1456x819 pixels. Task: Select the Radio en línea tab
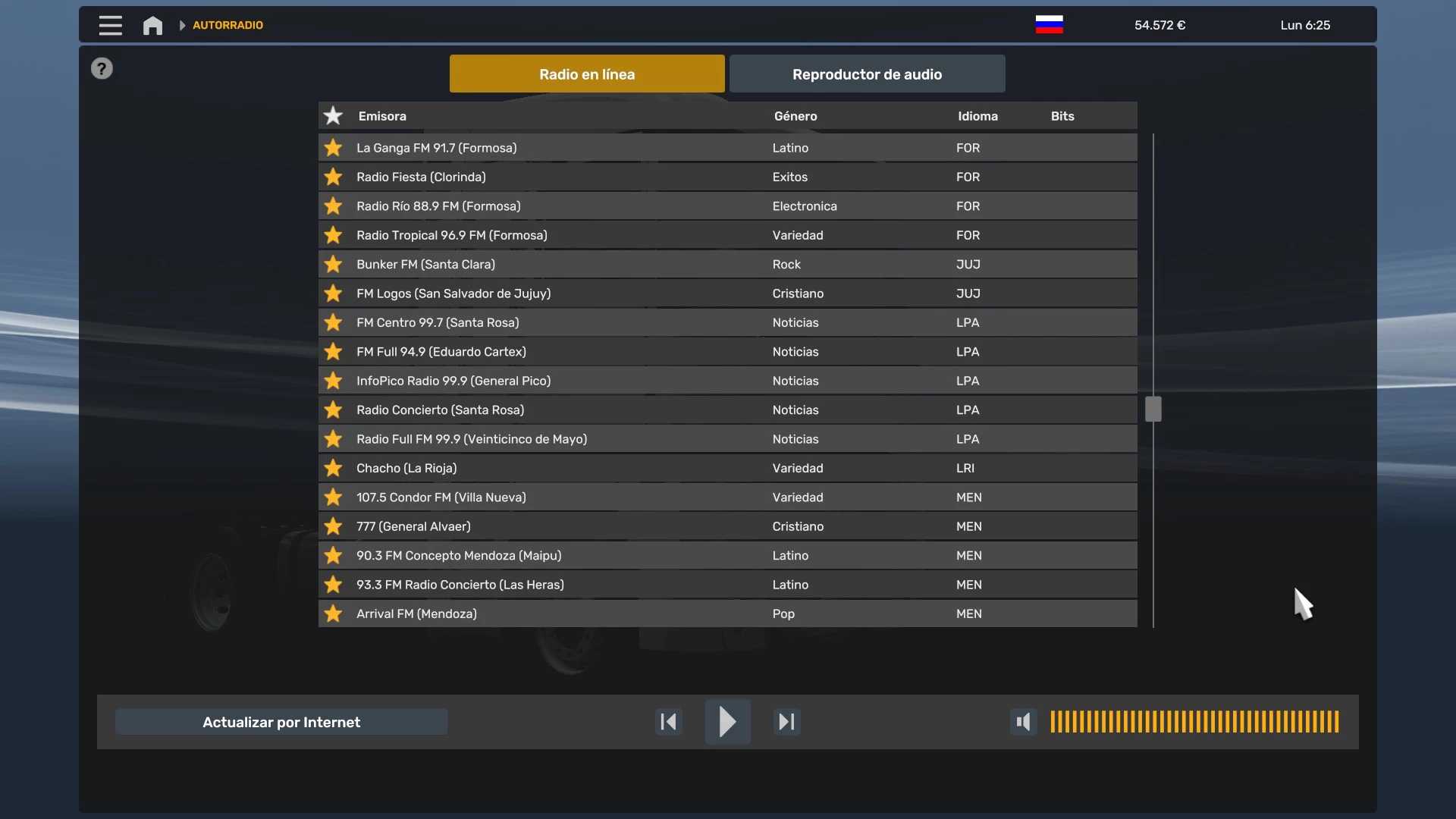(x=587, y=74)
